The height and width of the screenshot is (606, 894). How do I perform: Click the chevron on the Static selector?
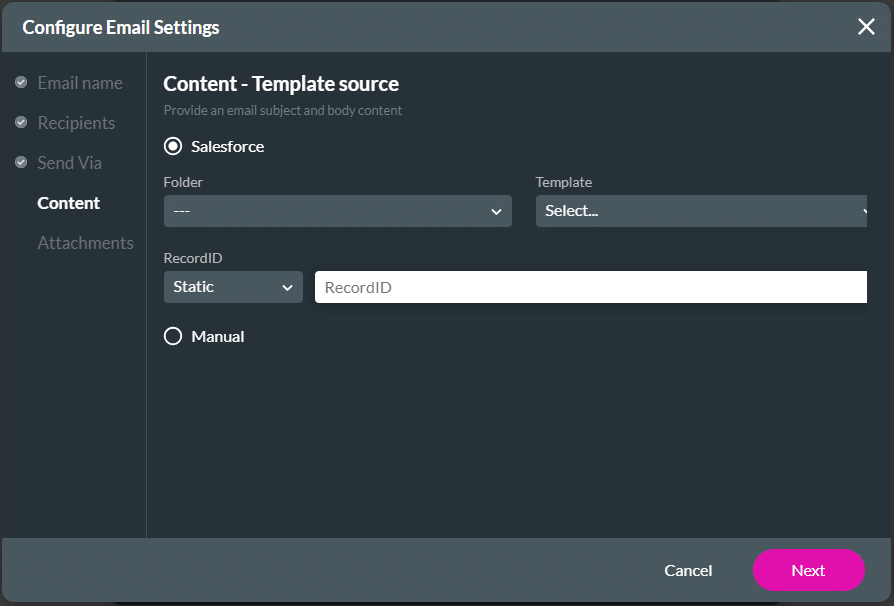point(290,287)
